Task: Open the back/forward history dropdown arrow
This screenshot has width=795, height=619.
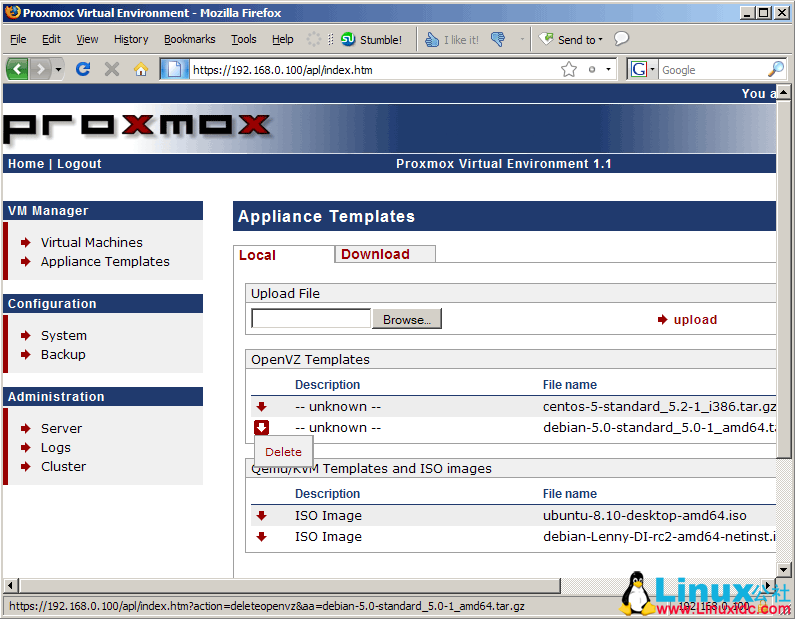Action: coord(58,69)
